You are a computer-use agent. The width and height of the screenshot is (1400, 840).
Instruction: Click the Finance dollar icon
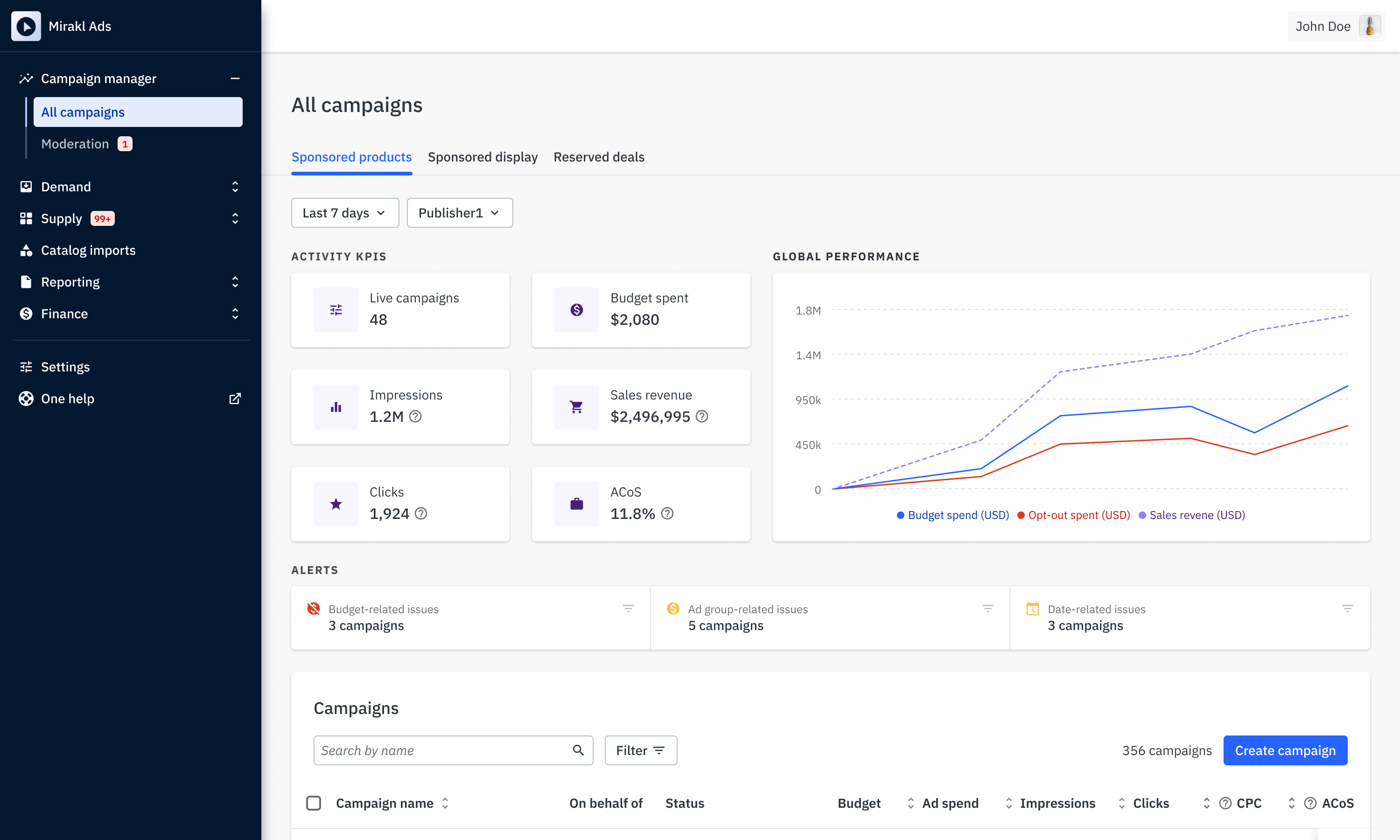(x=26, y=314)
